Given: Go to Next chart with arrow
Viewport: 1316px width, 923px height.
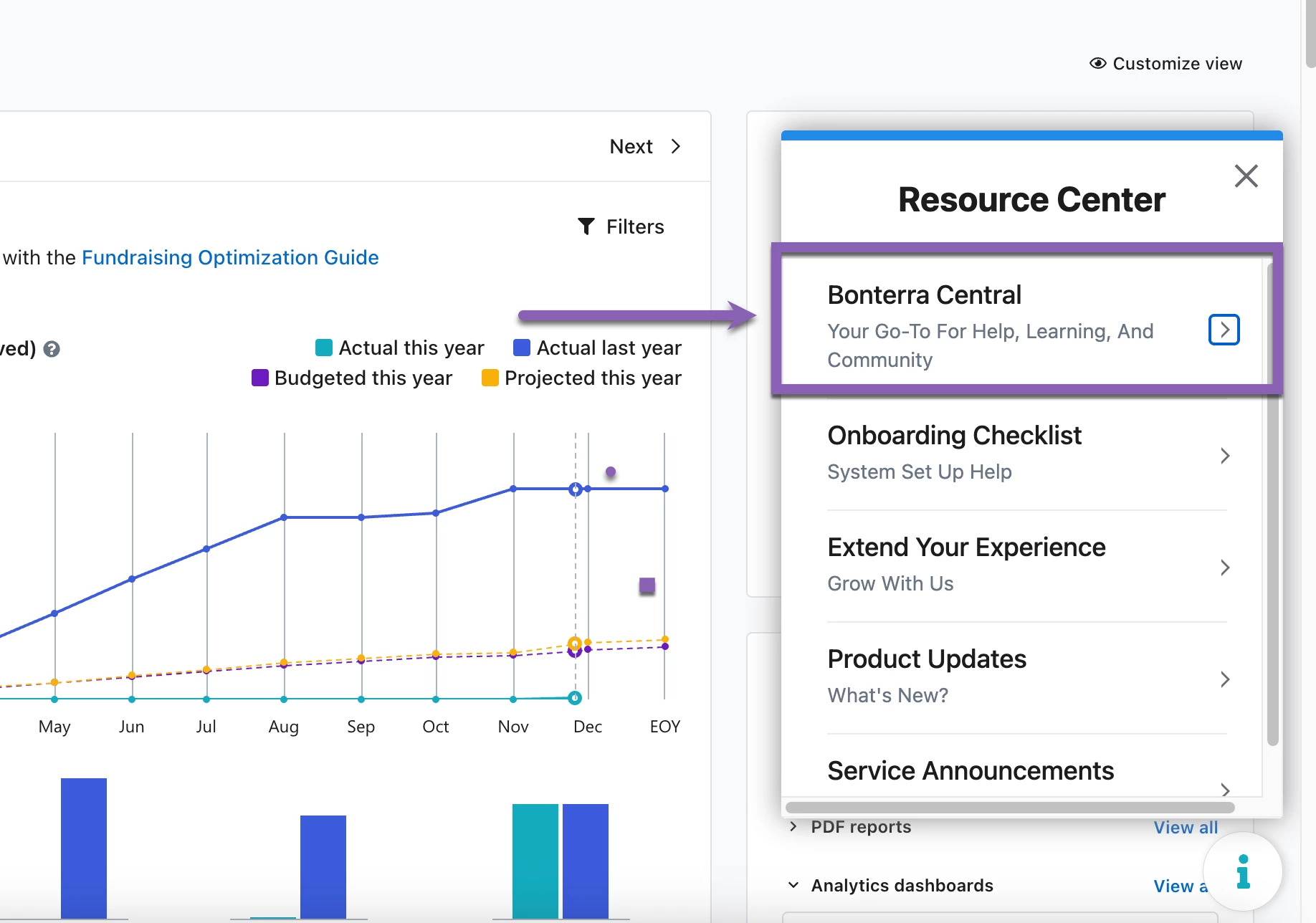Looking at the screenshot, I should coord(645,146).
